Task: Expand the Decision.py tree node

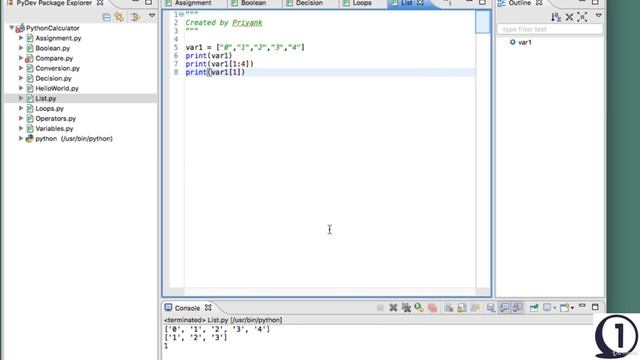Action: pyautogui.click(x=21, y=78)
